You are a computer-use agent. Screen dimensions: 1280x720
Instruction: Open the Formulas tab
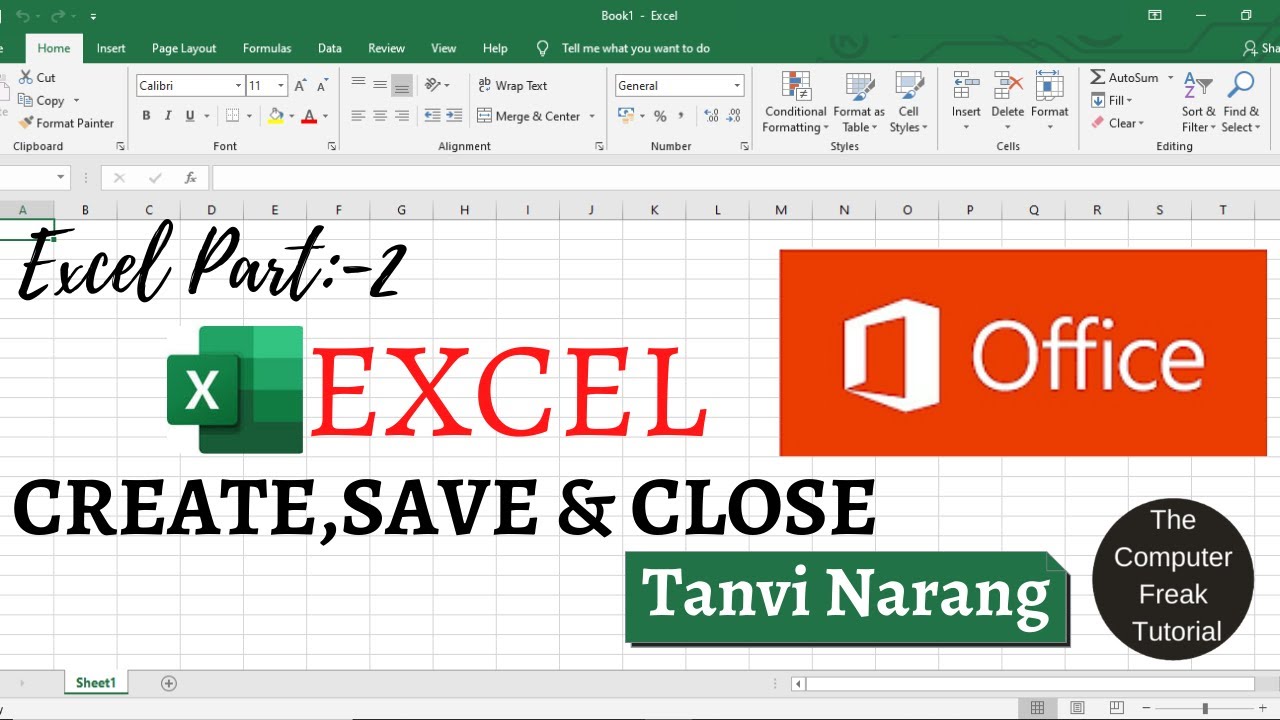click(267, 48)
